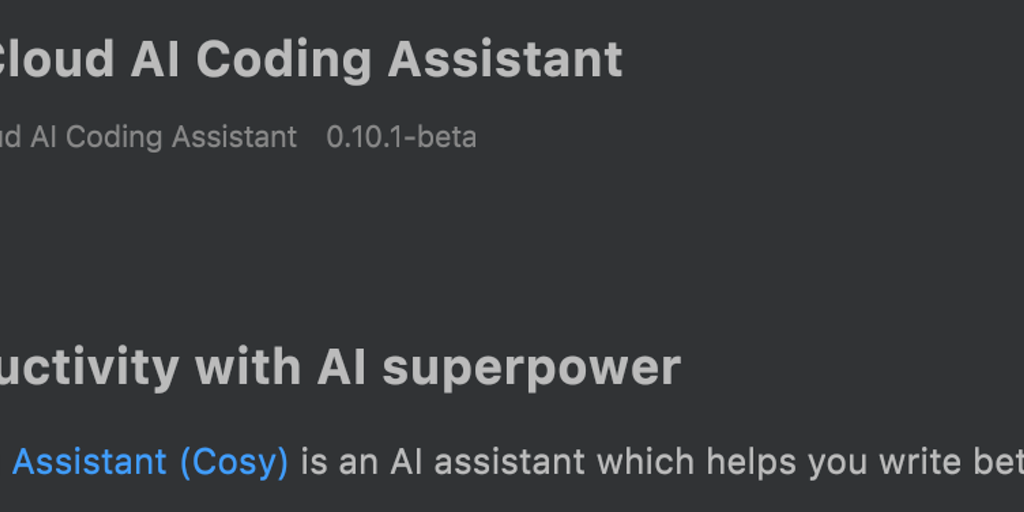
Task: Click the large "Cloud AI Coding Assistant" title
Action: click(310, 60)
